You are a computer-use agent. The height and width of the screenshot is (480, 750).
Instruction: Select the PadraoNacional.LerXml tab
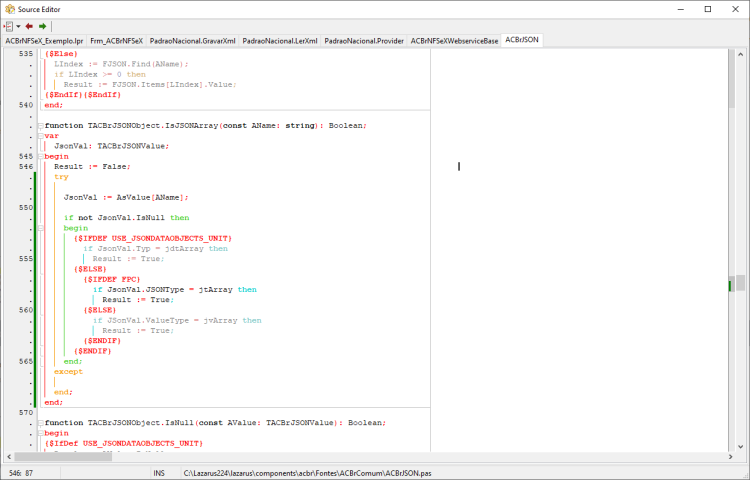[x=280, y=41]
